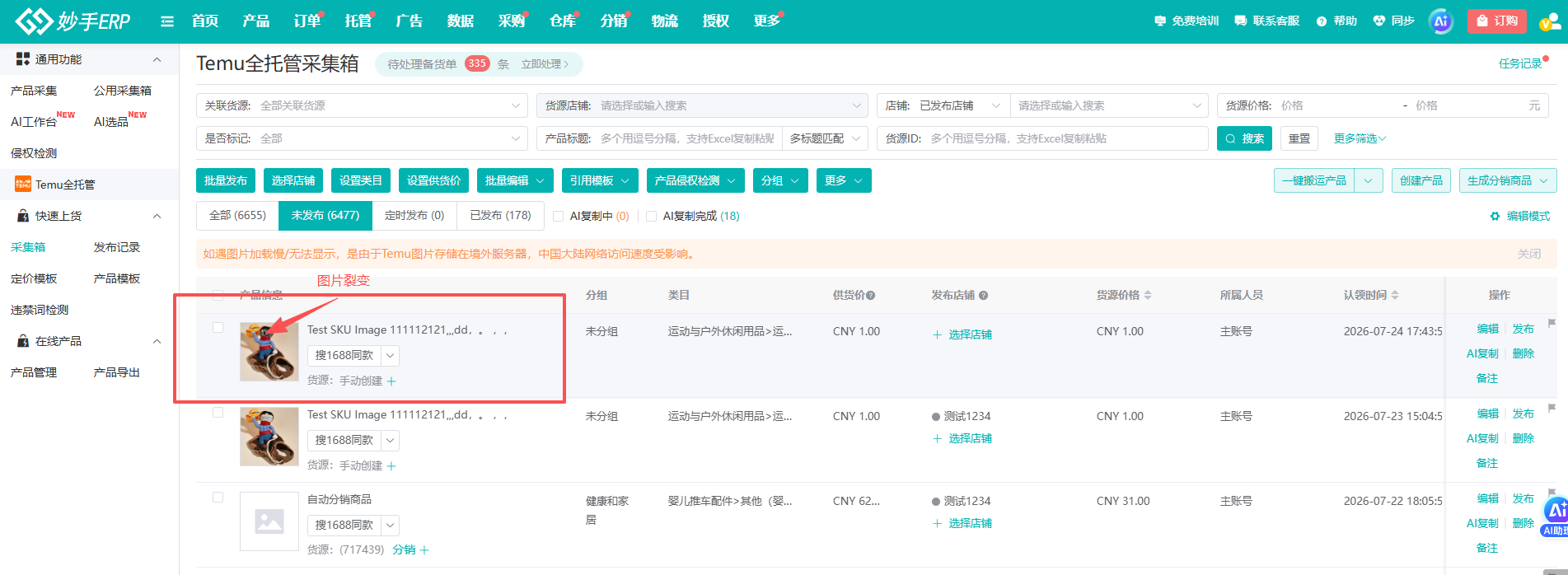This screenshot has height=575, width=1568.
Task: Click 订购 subscribe button
Action: [x=1497, y=21]
